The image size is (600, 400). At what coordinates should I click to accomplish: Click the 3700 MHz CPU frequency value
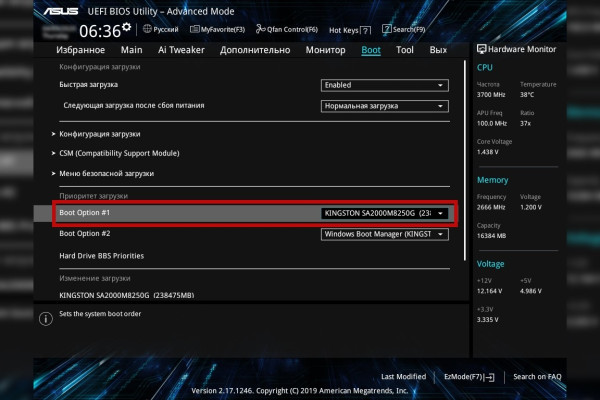[491, 95]
